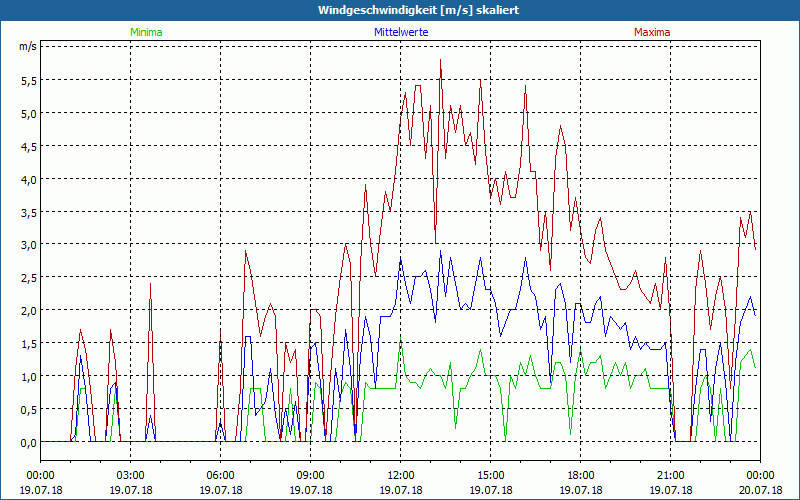Click the 2,5 value on y-axis
This screenshot has width=800, height=500.
point(28,278)
